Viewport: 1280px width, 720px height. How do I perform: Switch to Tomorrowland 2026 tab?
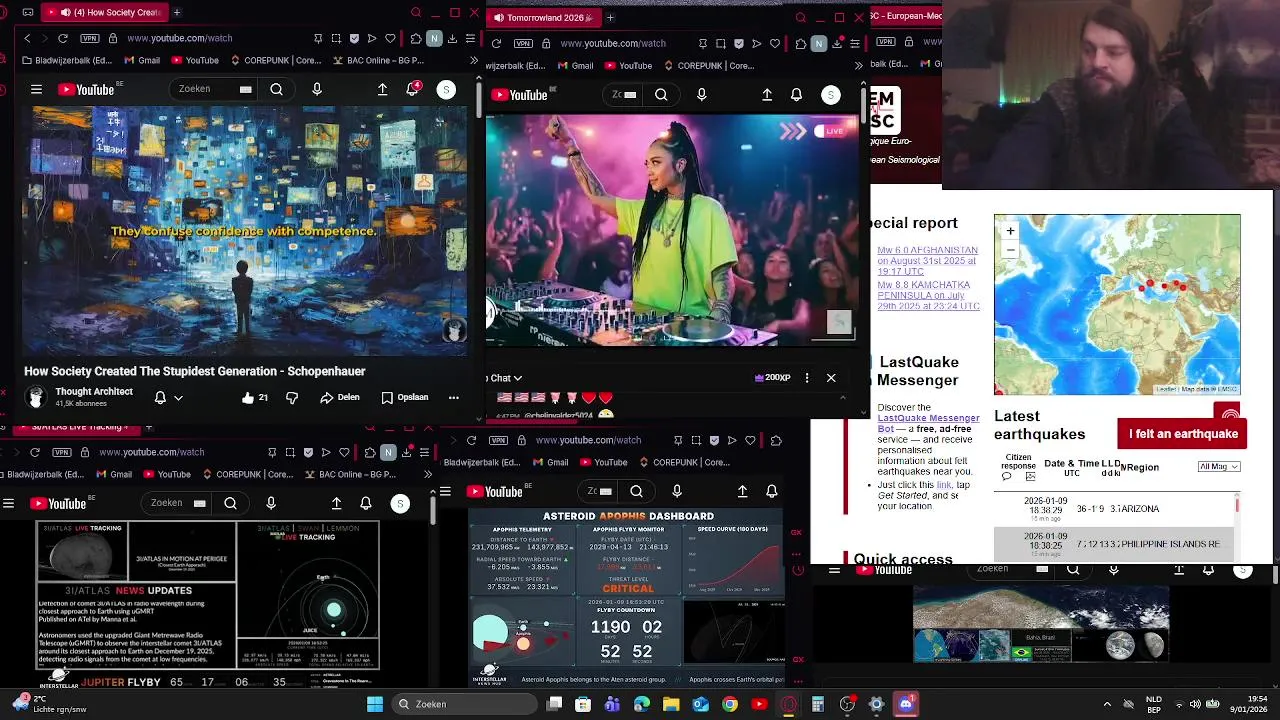coord(542,17)
